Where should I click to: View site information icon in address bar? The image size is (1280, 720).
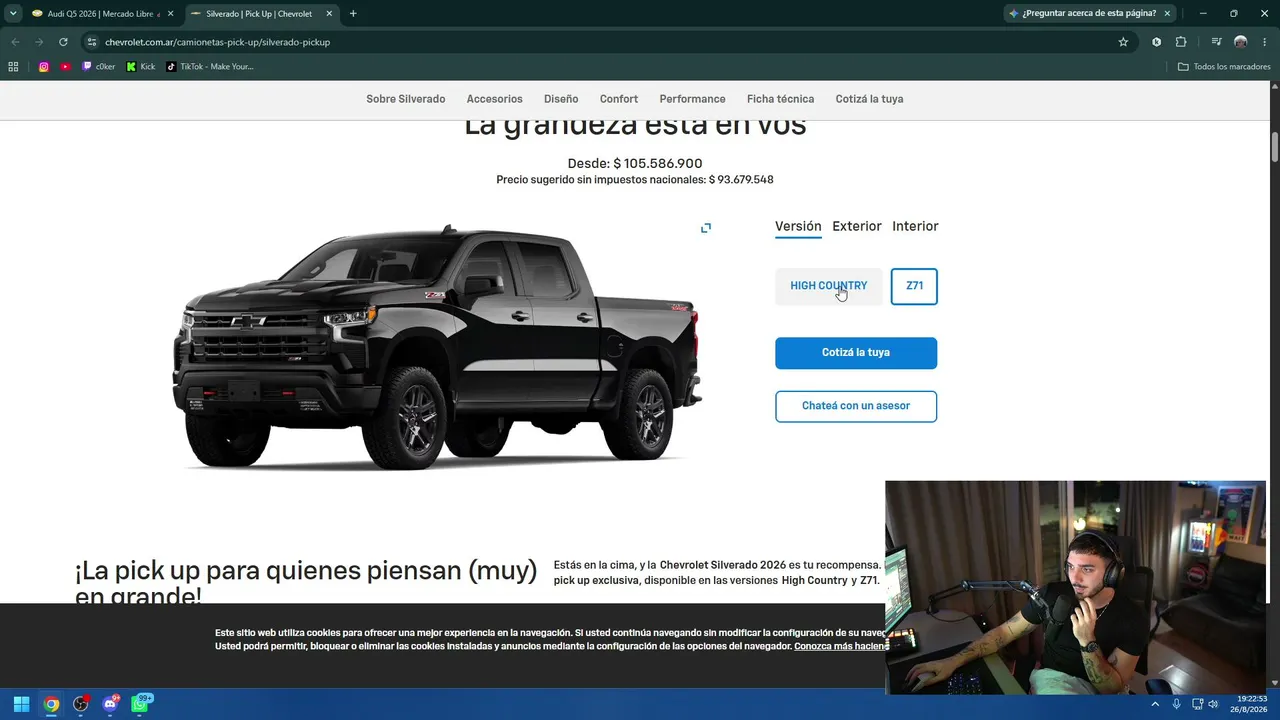[x=92, y=42]
